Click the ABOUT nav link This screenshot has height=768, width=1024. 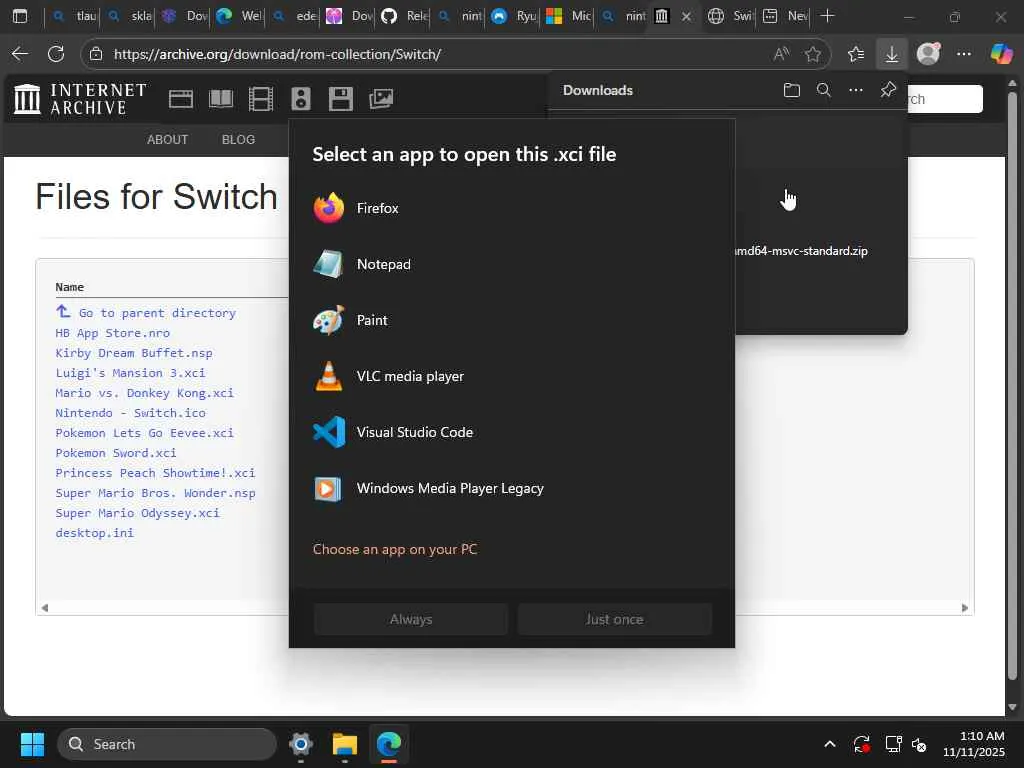coord(167,140)
